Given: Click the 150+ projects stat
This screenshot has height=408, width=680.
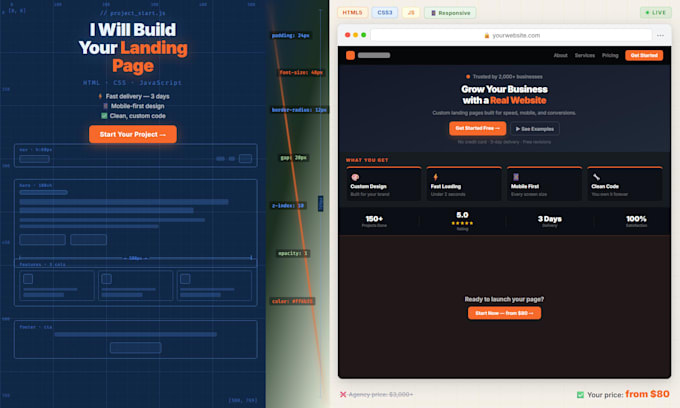Looking at the screenshot, I should [x=374, y=221].
